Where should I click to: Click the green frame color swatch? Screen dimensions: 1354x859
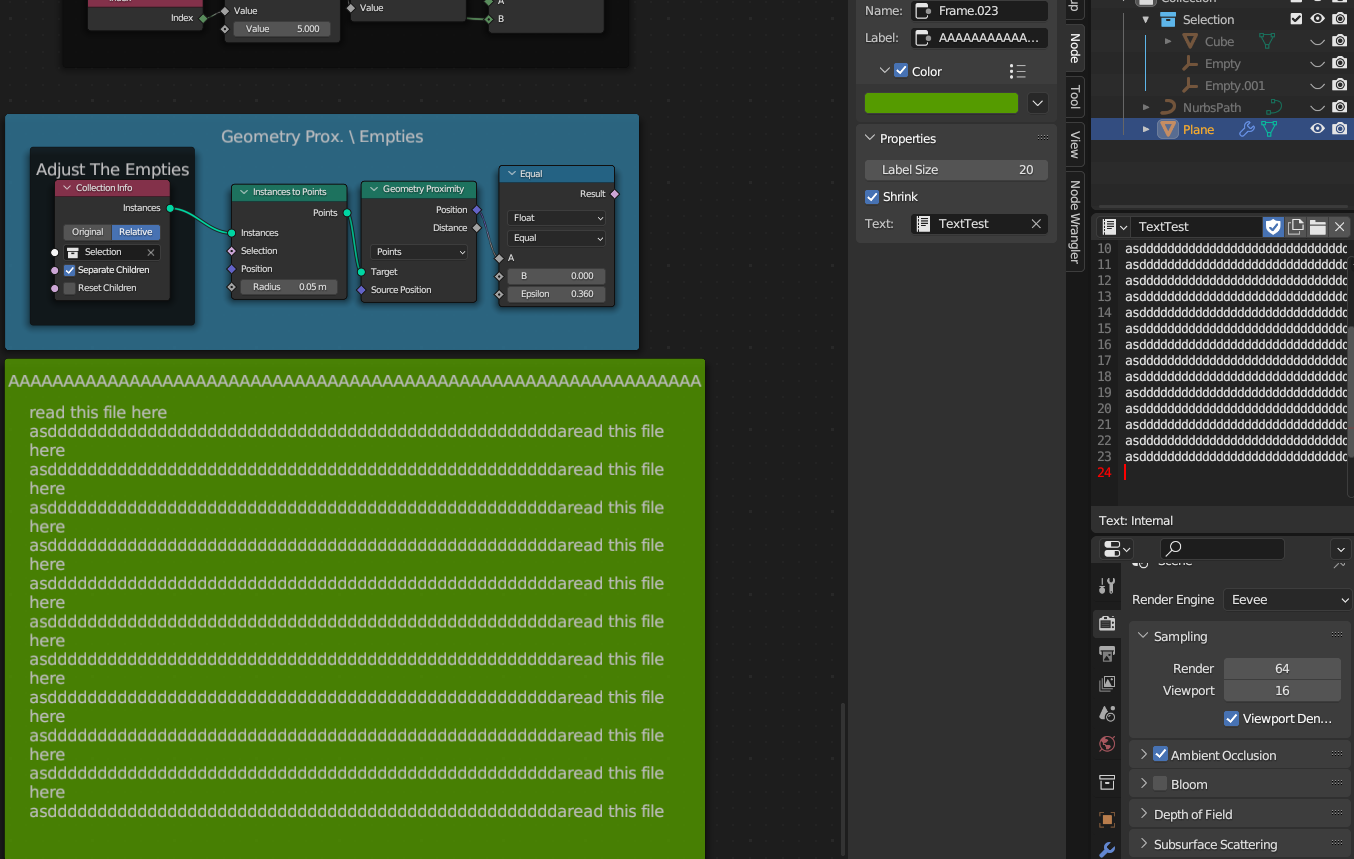tap(941, 103)
